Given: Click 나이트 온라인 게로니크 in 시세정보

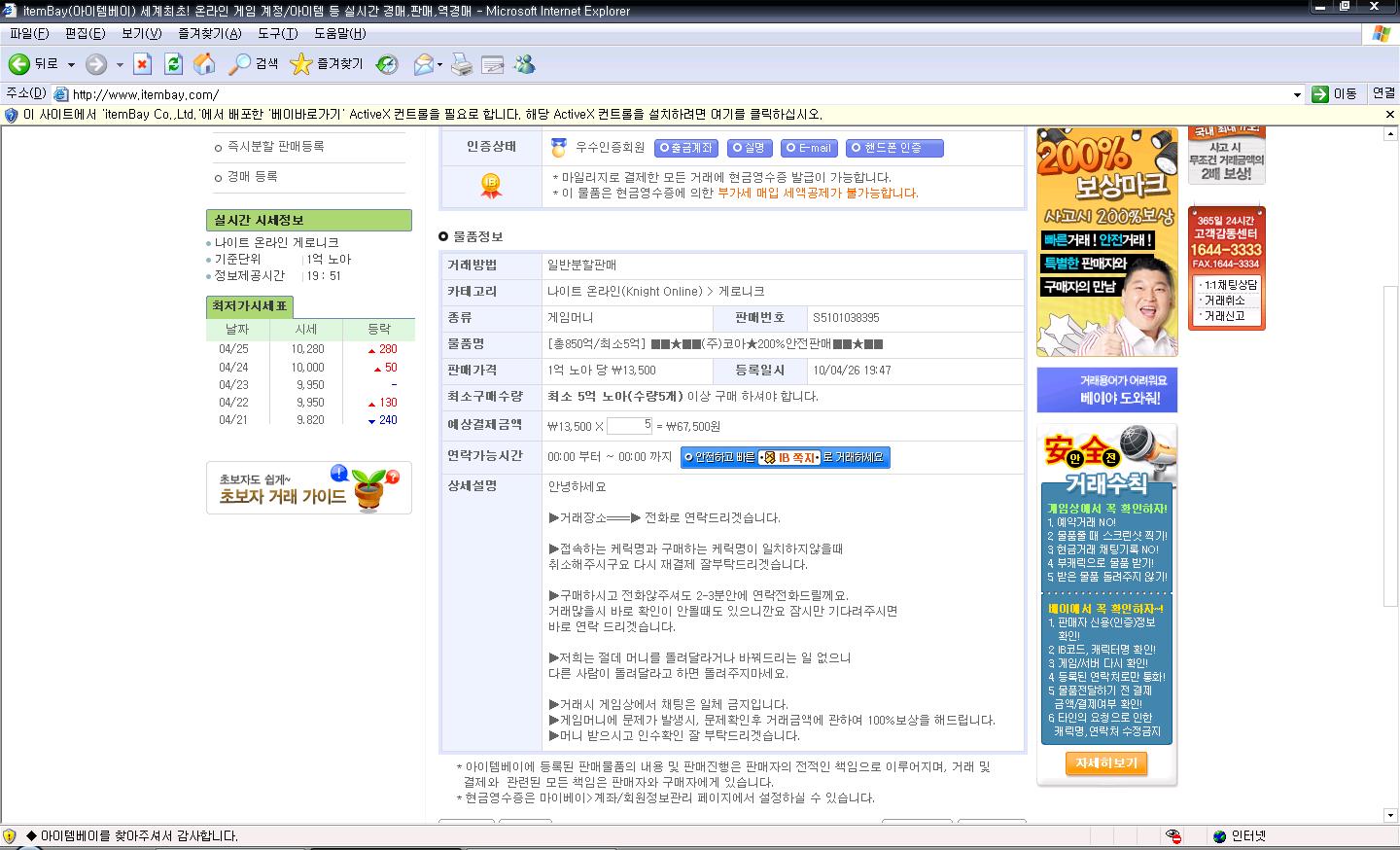Looking at the screenshot, I should click(x=277, y=242).
